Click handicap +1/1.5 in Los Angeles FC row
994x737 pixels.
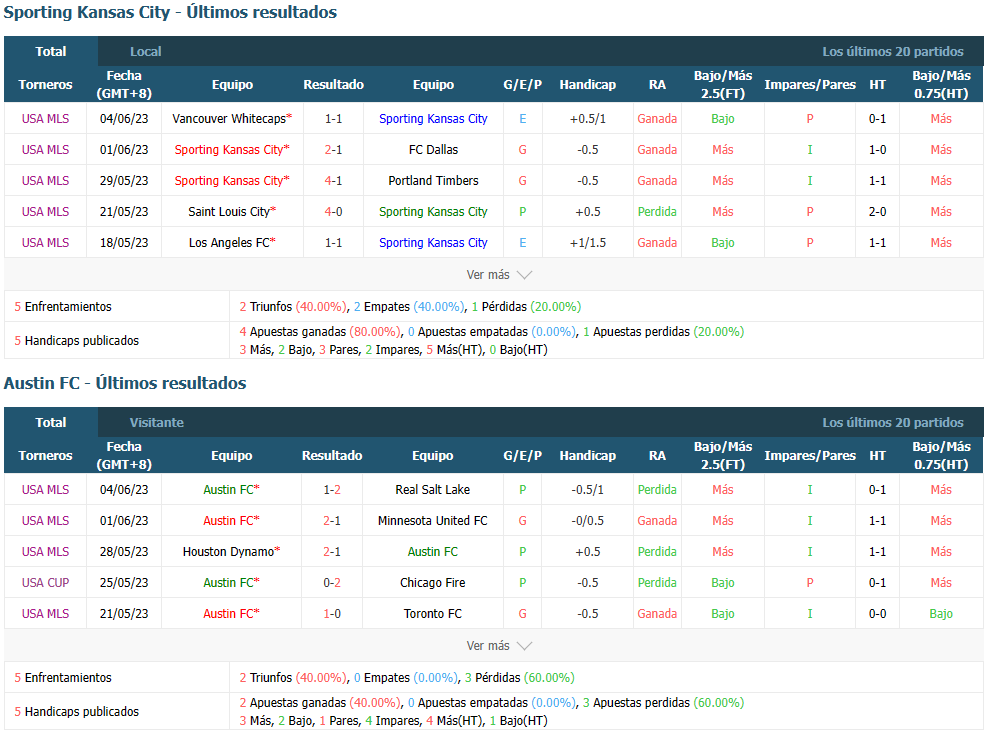588,243
